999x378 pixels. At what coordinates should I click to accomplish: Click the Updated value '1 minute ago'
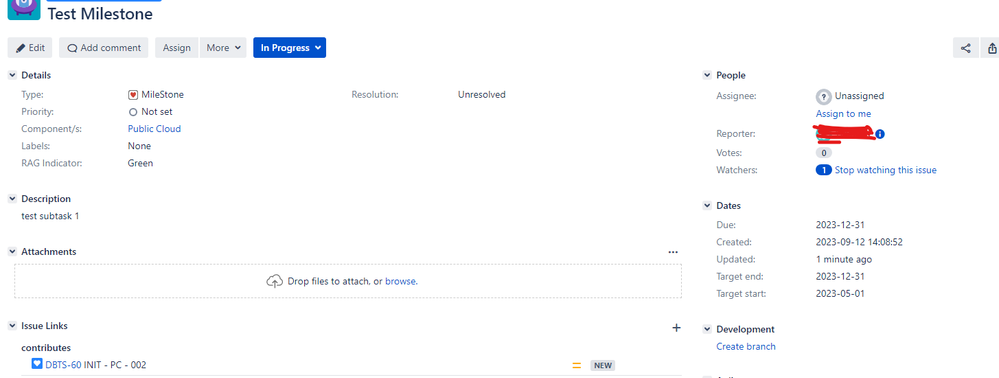click(844, 259)
